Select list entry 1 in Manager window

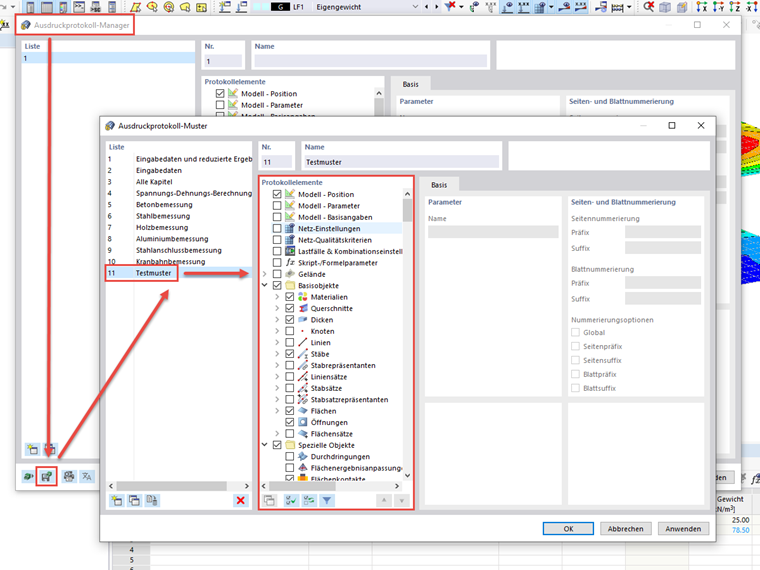coord(108,58)
